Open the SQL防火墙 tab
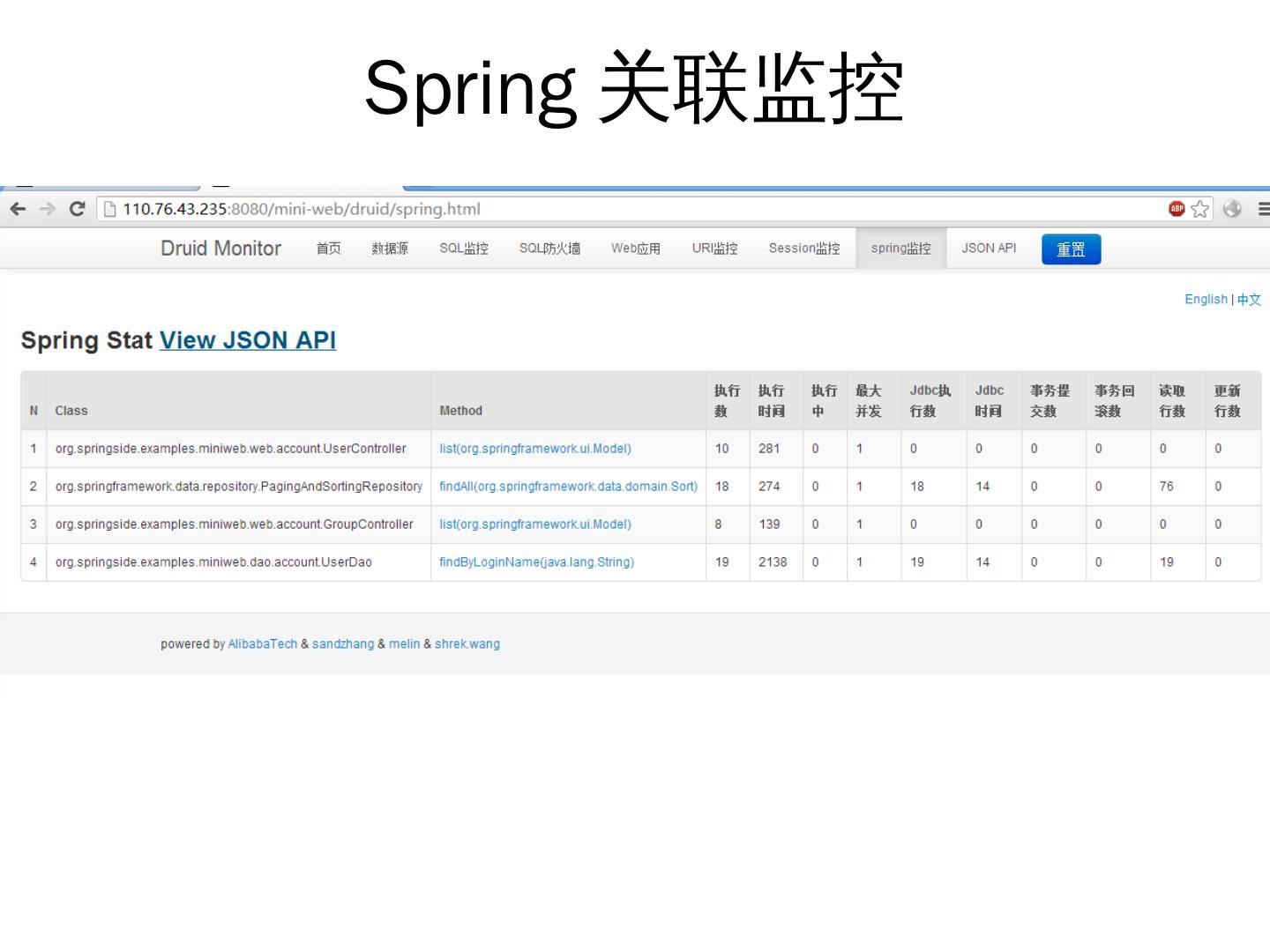Screen dimensions: 1270x952 549,249
